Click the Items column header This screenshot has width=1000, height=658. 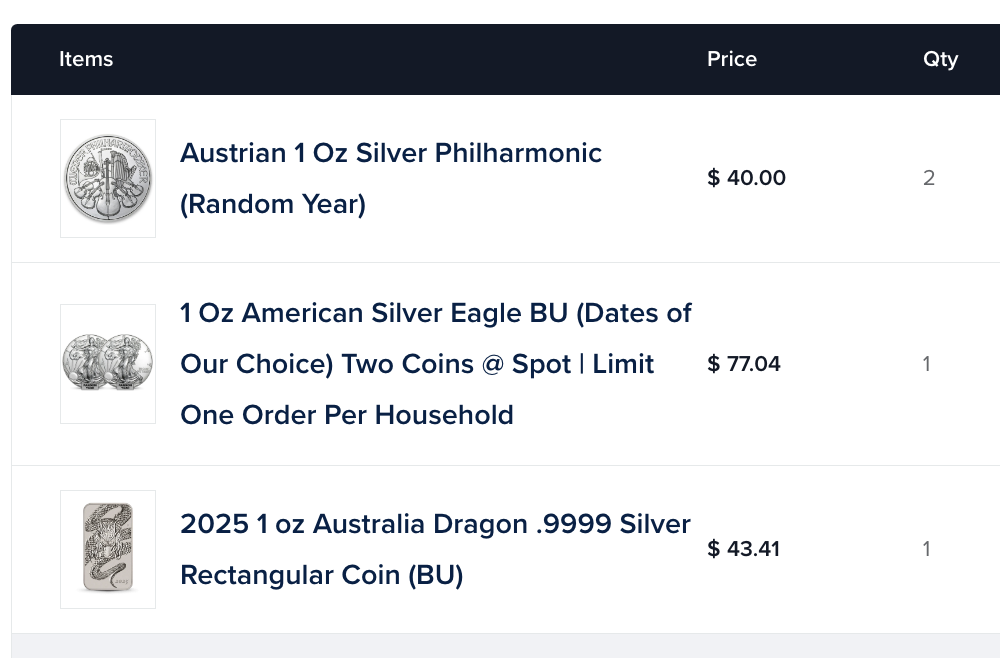[x=86, y=59]
